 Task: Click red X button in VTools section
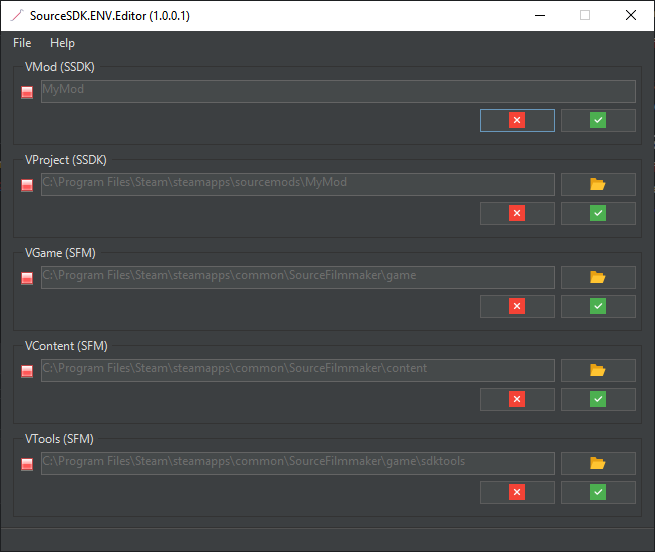517,492
